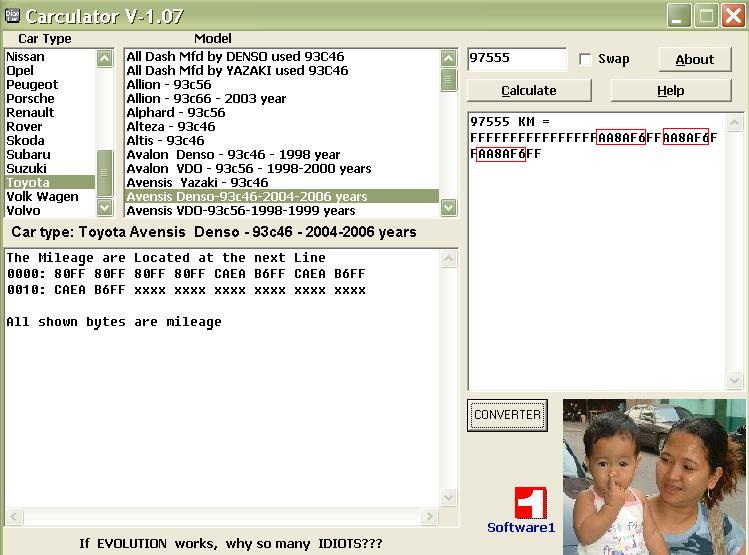Click the horizontal scrollbar right arrow
The width and height of the screenshot is (749, 555).
[x=429, y=516]
